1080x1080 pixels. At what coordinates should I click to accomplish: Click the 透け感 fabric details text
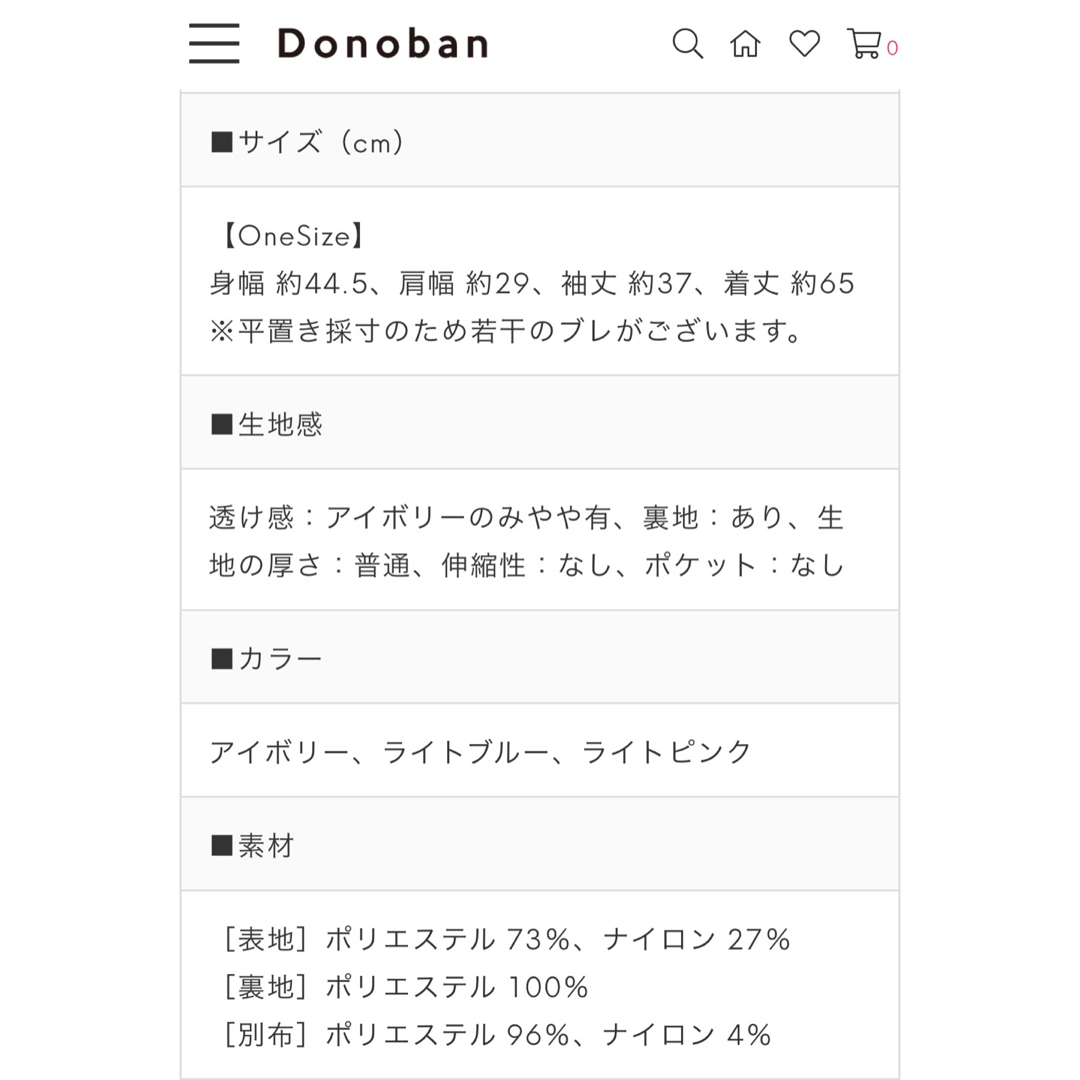527,517
